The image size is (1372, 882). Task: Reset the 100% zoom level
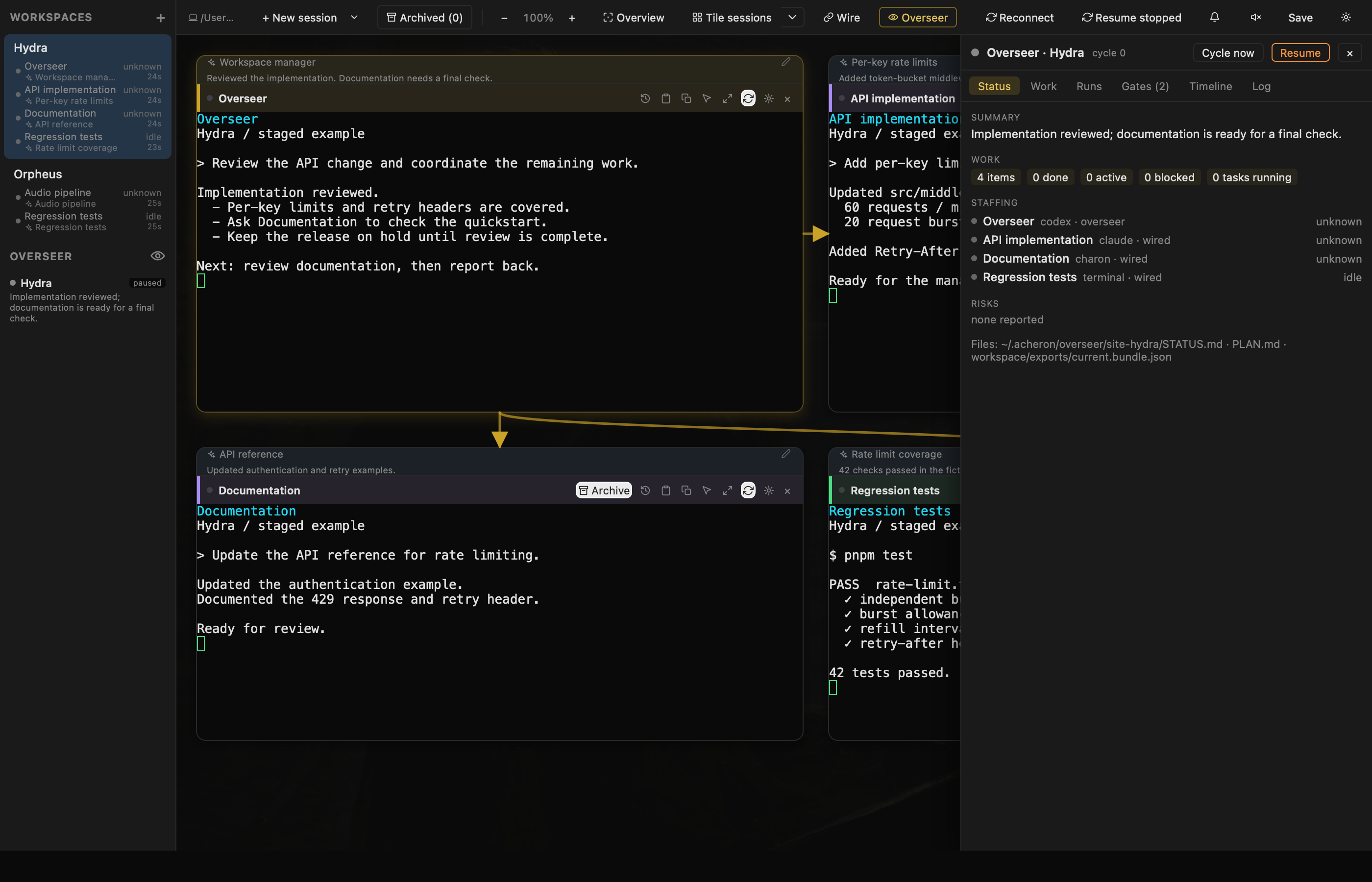point(538,18)
